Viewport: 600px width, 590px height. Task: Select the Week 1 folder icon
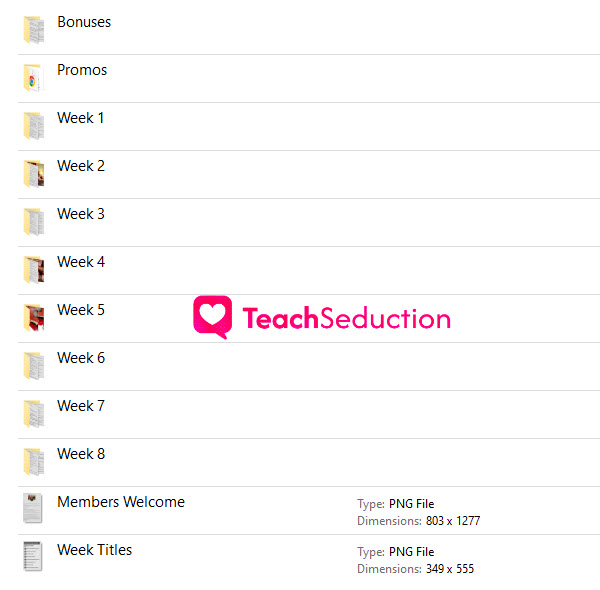(x=34, y=125)
